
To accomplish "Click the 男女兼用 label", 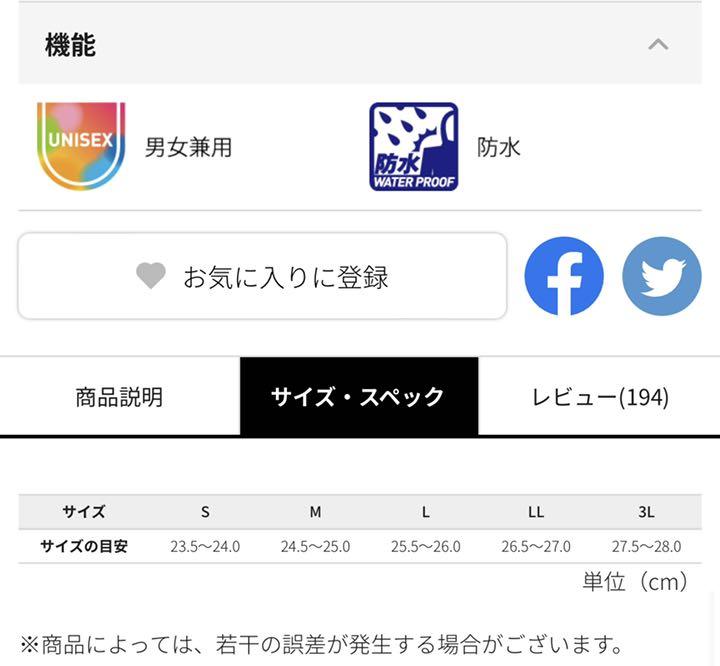I will click(188, 147).
